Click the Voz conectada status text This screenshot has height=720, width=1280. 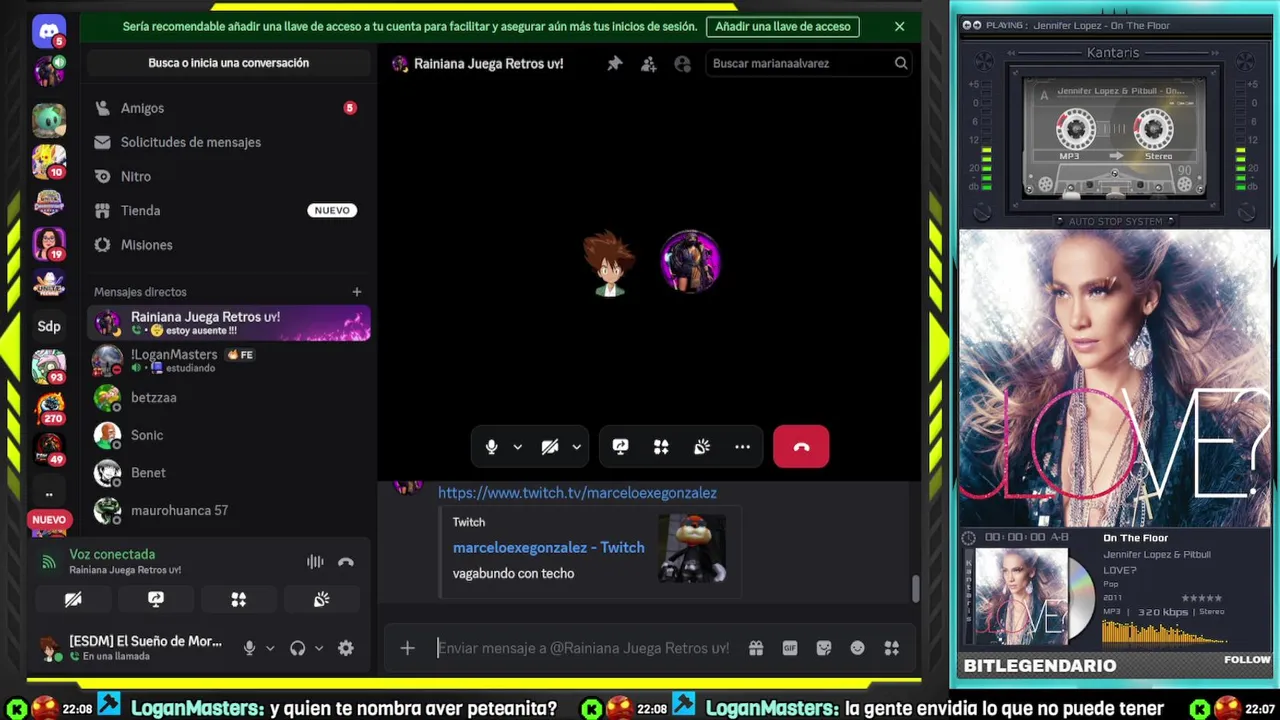(112, 554)
